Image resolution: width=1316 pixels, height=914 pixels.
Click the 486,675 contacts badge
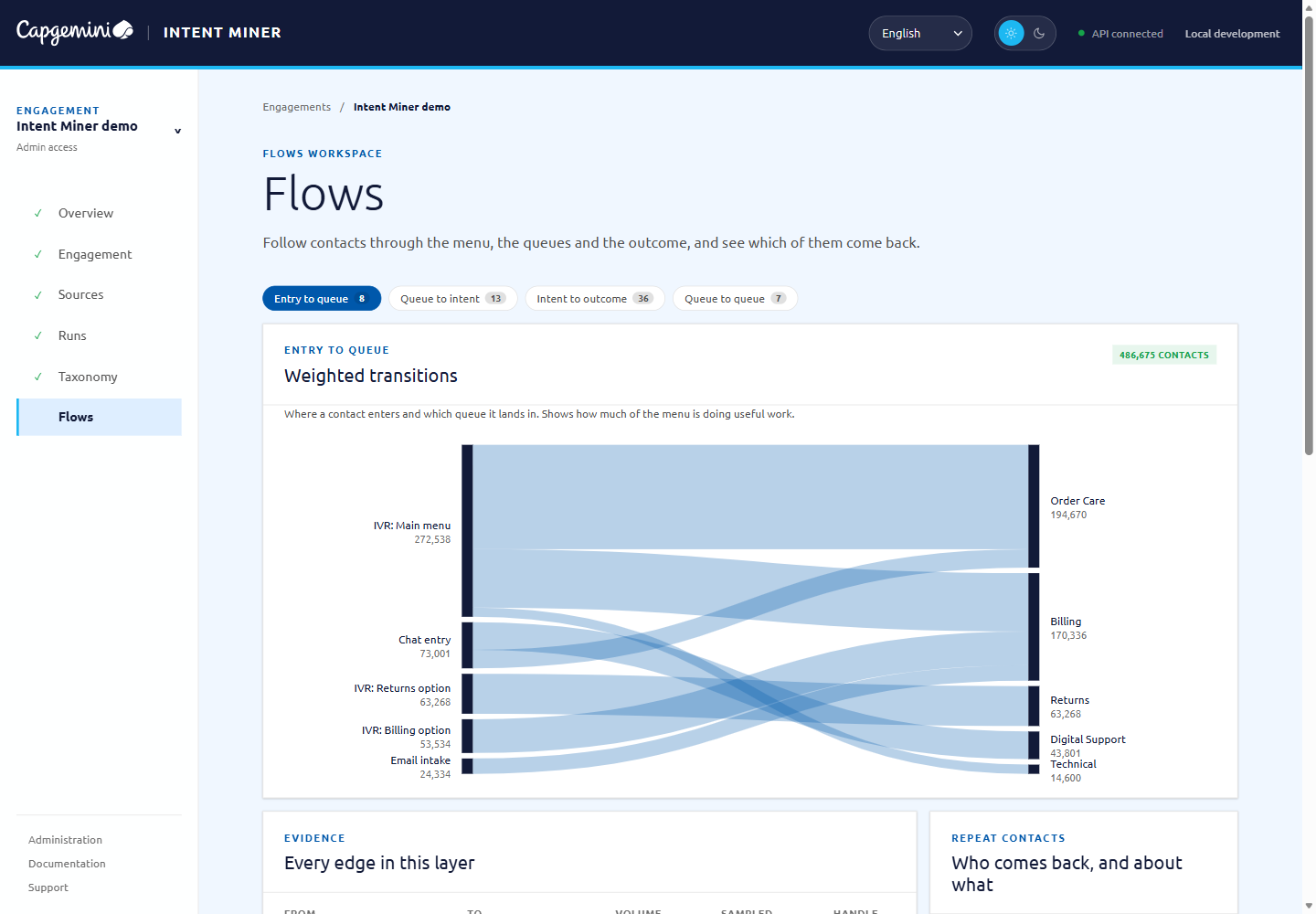1164,355
